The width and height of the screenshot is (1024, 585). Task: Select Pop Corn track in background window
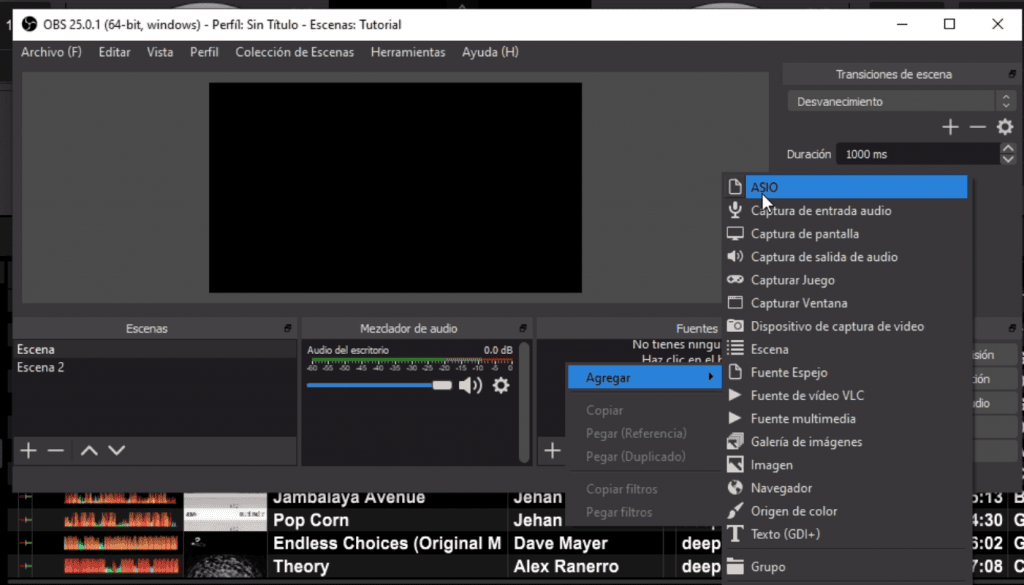coord(311,520)
